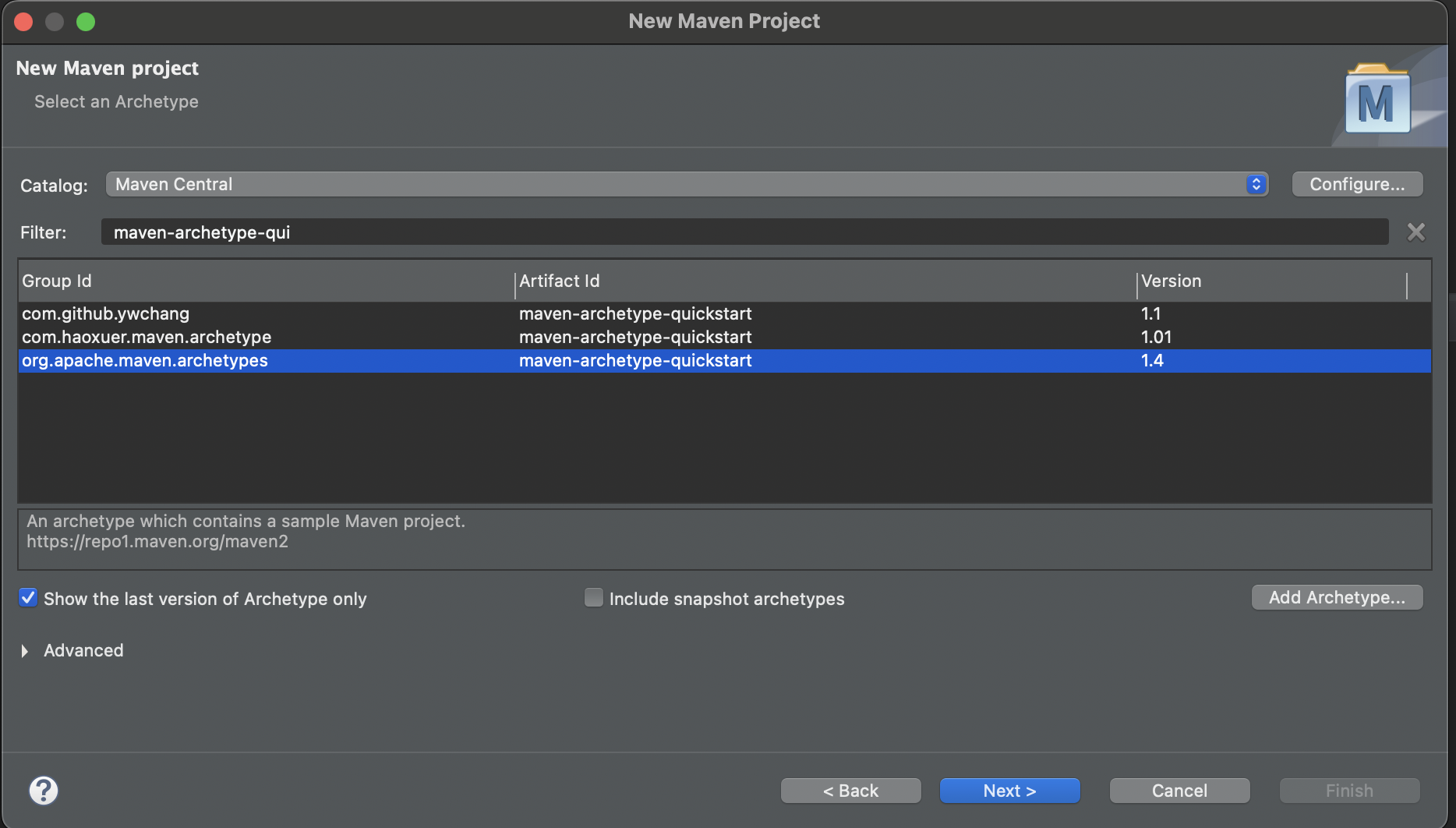Click version 1.01 cell
This screenshot has width=1456, height=828.
pyautogui.click(x=1156, y=337)
